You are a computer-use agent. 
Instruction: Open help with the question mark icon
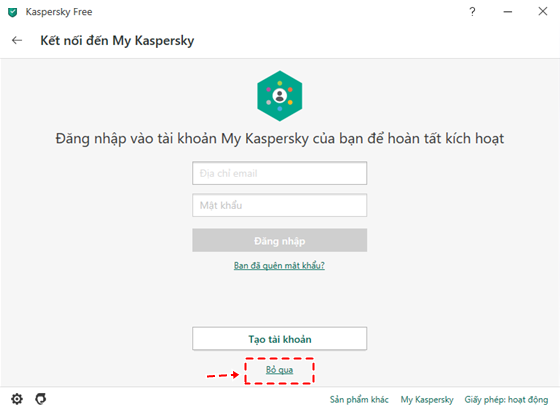pos(472,12)
